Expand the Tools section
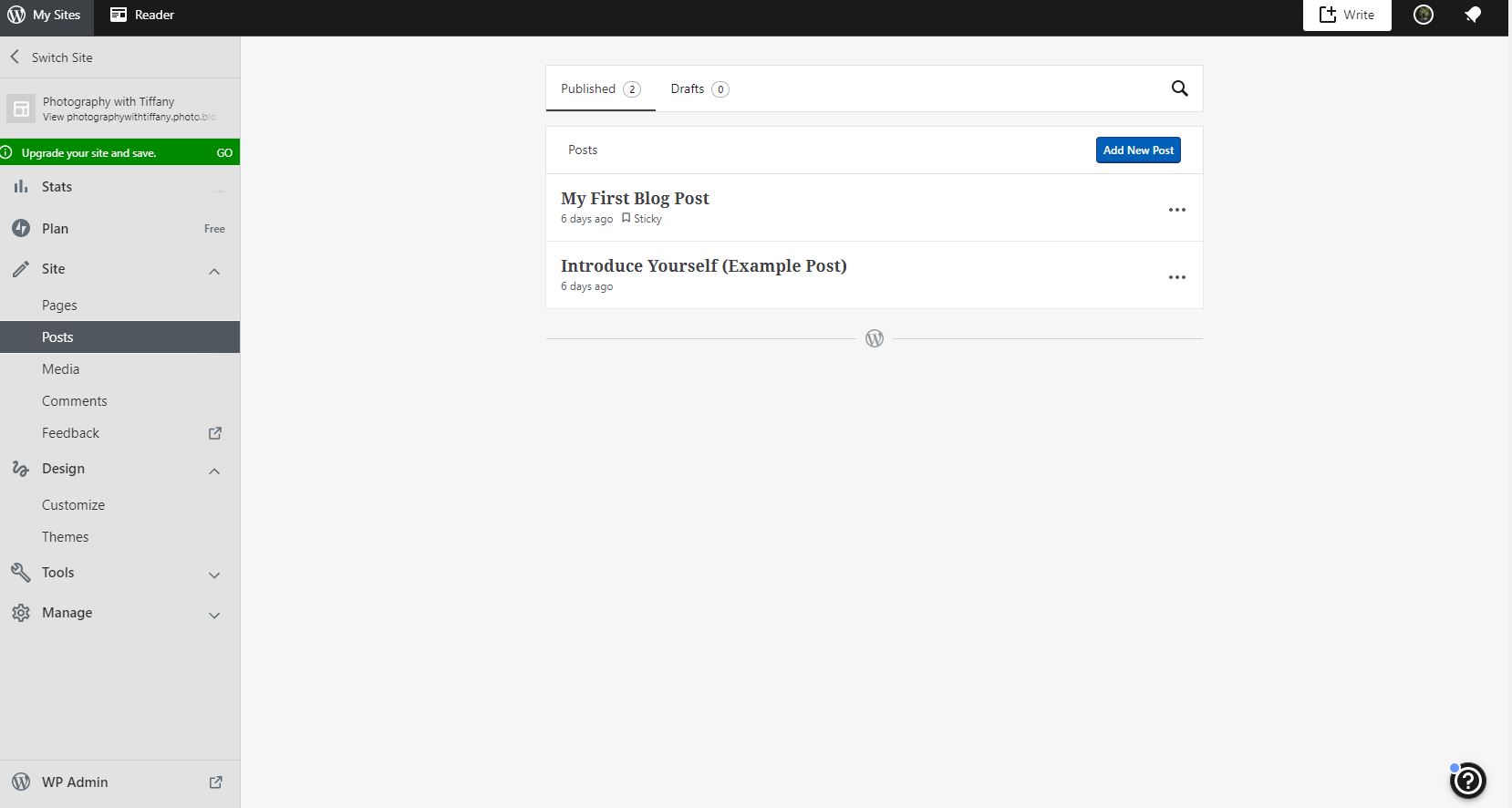The height and width of the screenshot is (808, 1512). [x=214, y=575]
